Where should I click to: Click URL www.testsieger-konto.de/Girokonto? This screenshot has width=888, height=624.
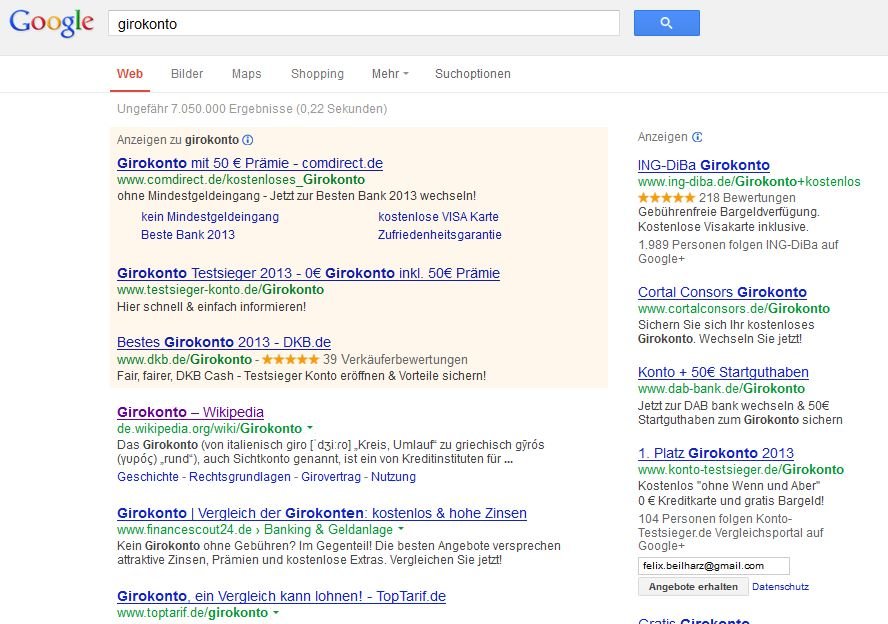[x=220, y=289]
